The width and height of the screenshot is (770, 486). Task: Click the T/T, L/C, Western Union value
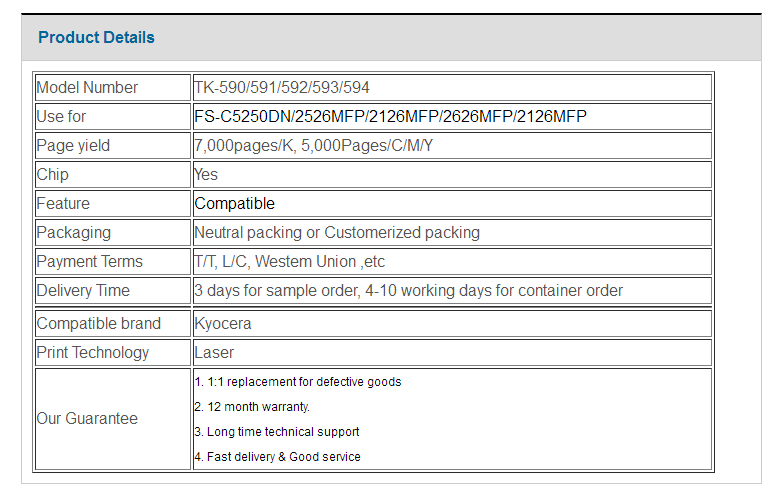290,261
